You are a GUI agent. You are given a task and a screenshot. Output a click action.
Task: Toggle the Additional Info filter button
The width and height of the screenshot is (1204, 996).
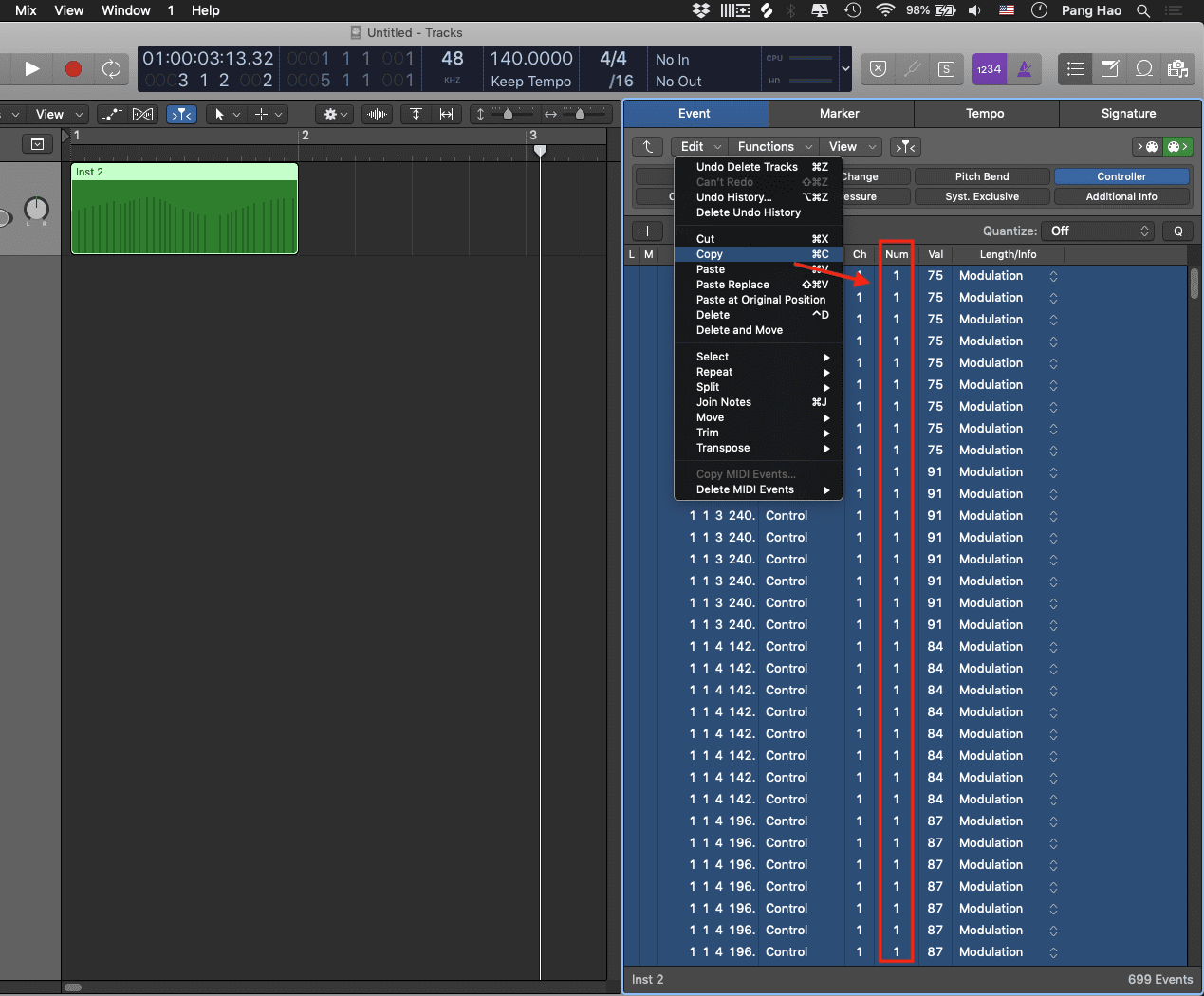tap(1121, 196)
